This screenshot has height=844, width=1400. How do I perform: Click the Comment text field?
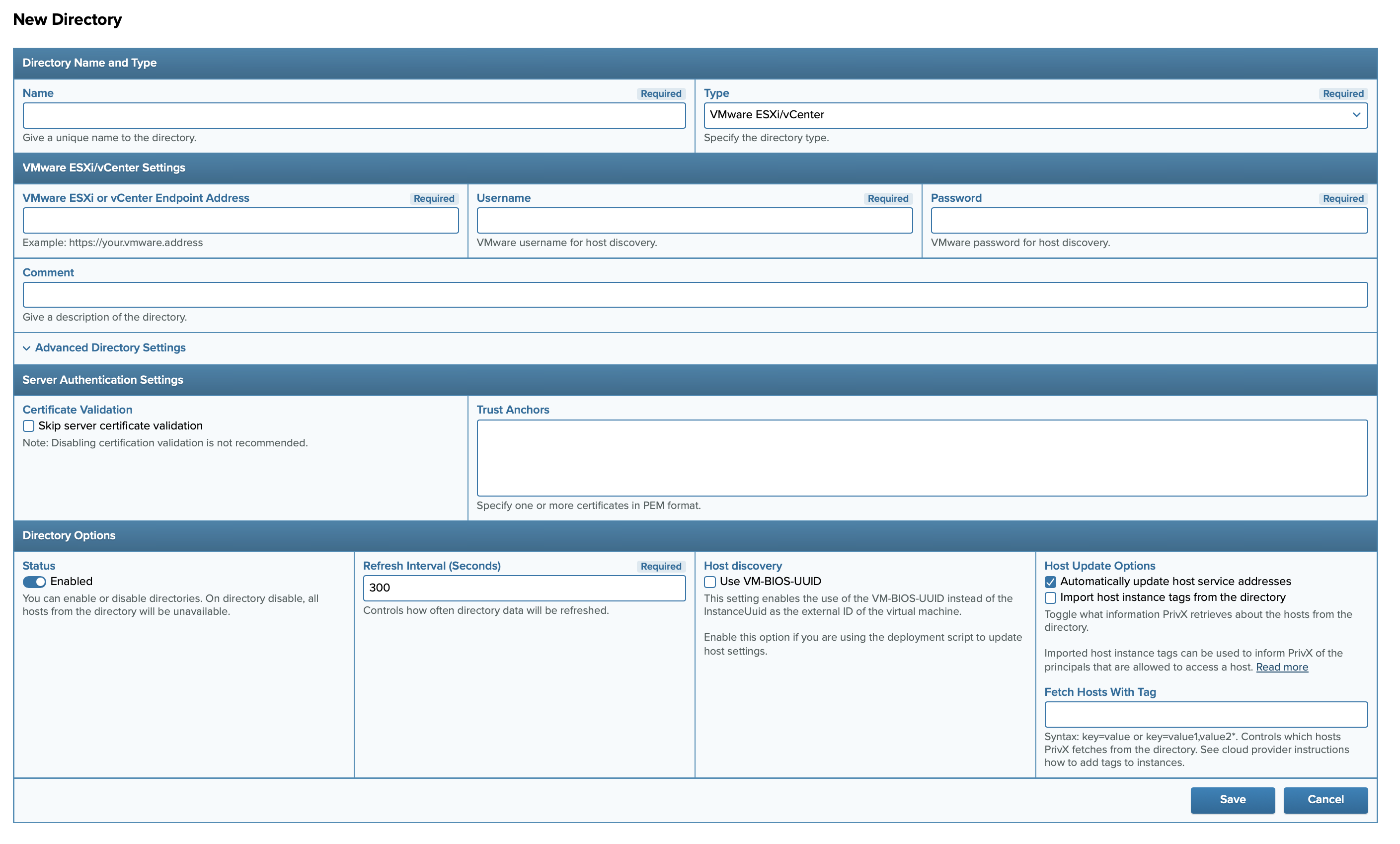pyautogui.click(x=695, y=295)
